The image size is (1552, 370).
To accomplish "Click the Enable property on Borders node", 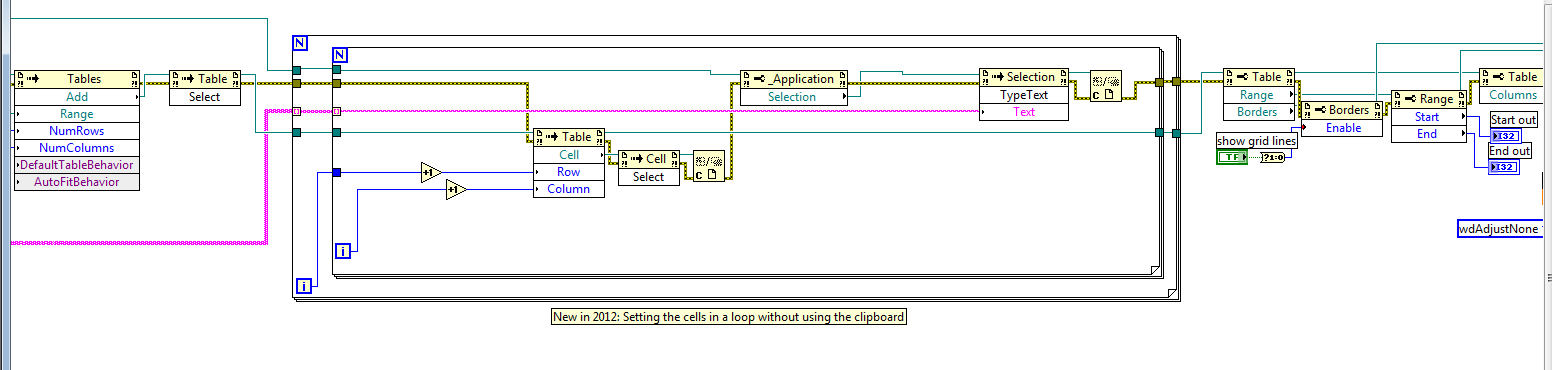I will pyautogui.click(x=1344, y=128).
